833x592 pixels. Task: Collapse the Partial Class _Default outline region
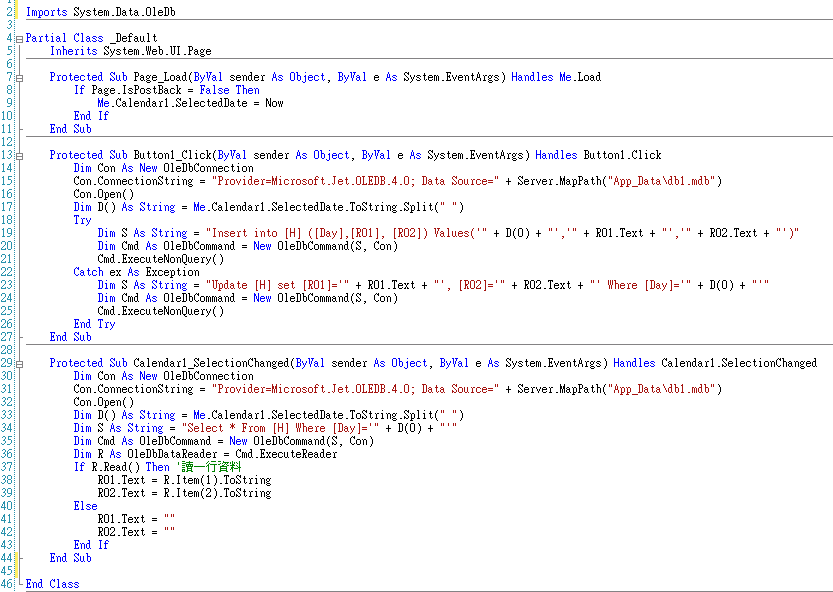pos(20,39)
